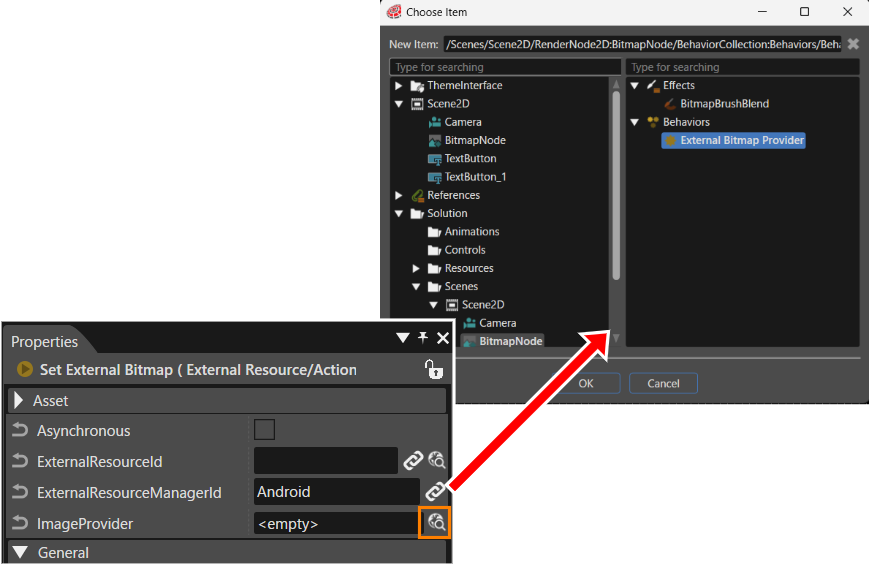Screen dimensions: 869x565
Task: Open the Properties panel dropdown menu arrow
Action: (403, 338)
